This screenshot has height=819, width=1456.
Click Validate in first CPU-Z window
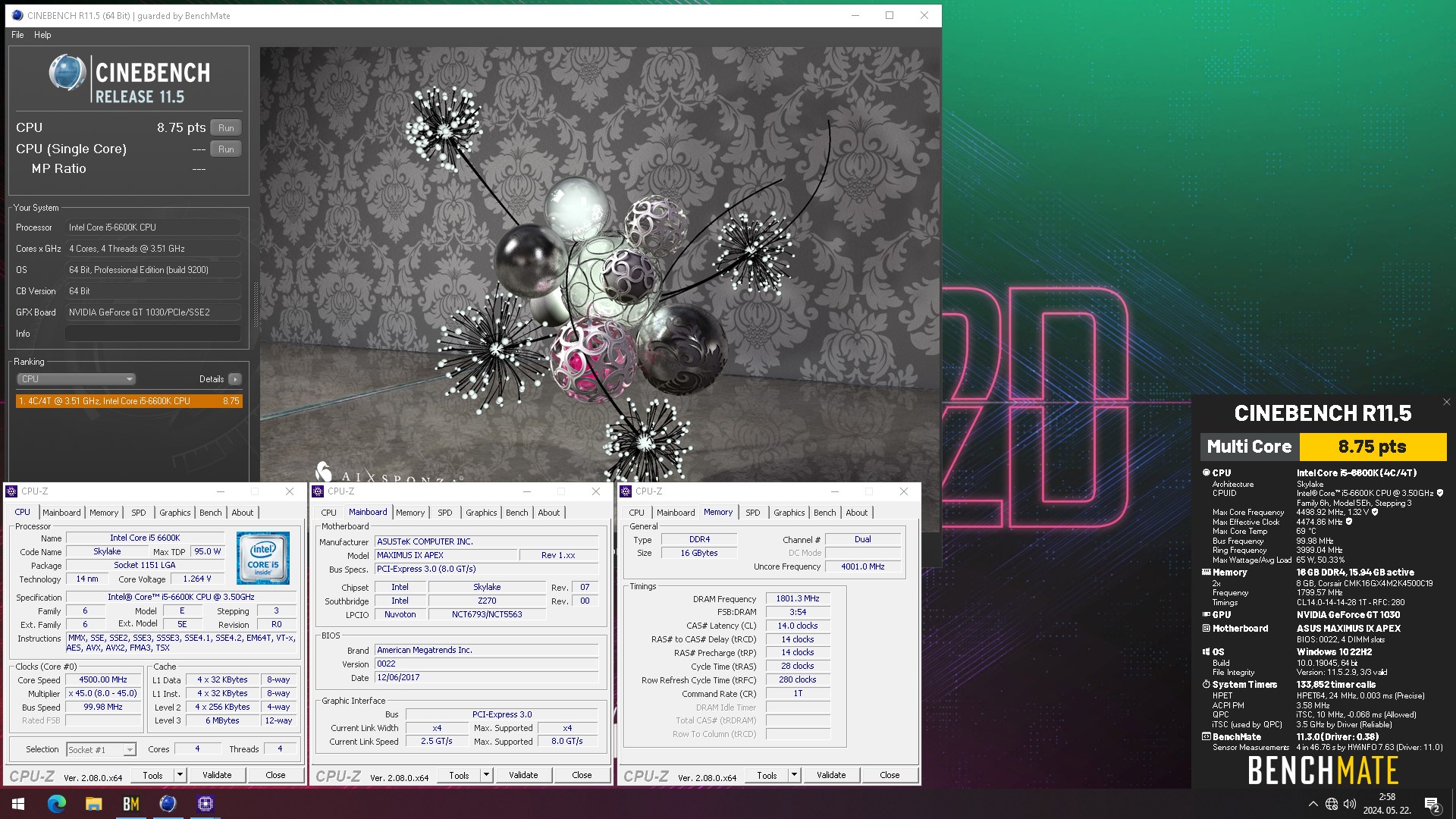pos(217,775)
